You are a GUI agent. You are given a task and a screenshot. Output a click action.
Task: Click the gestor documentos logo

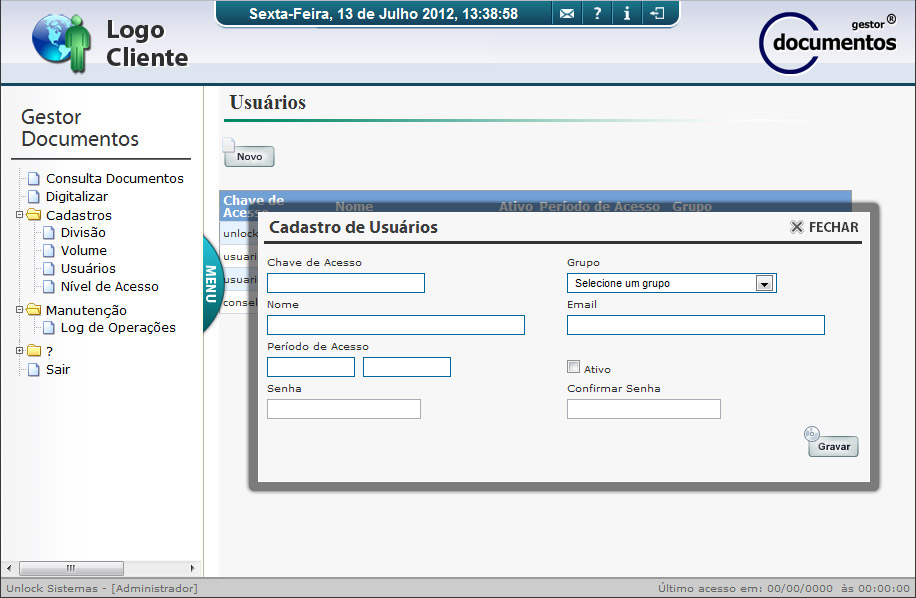[828, 42]
